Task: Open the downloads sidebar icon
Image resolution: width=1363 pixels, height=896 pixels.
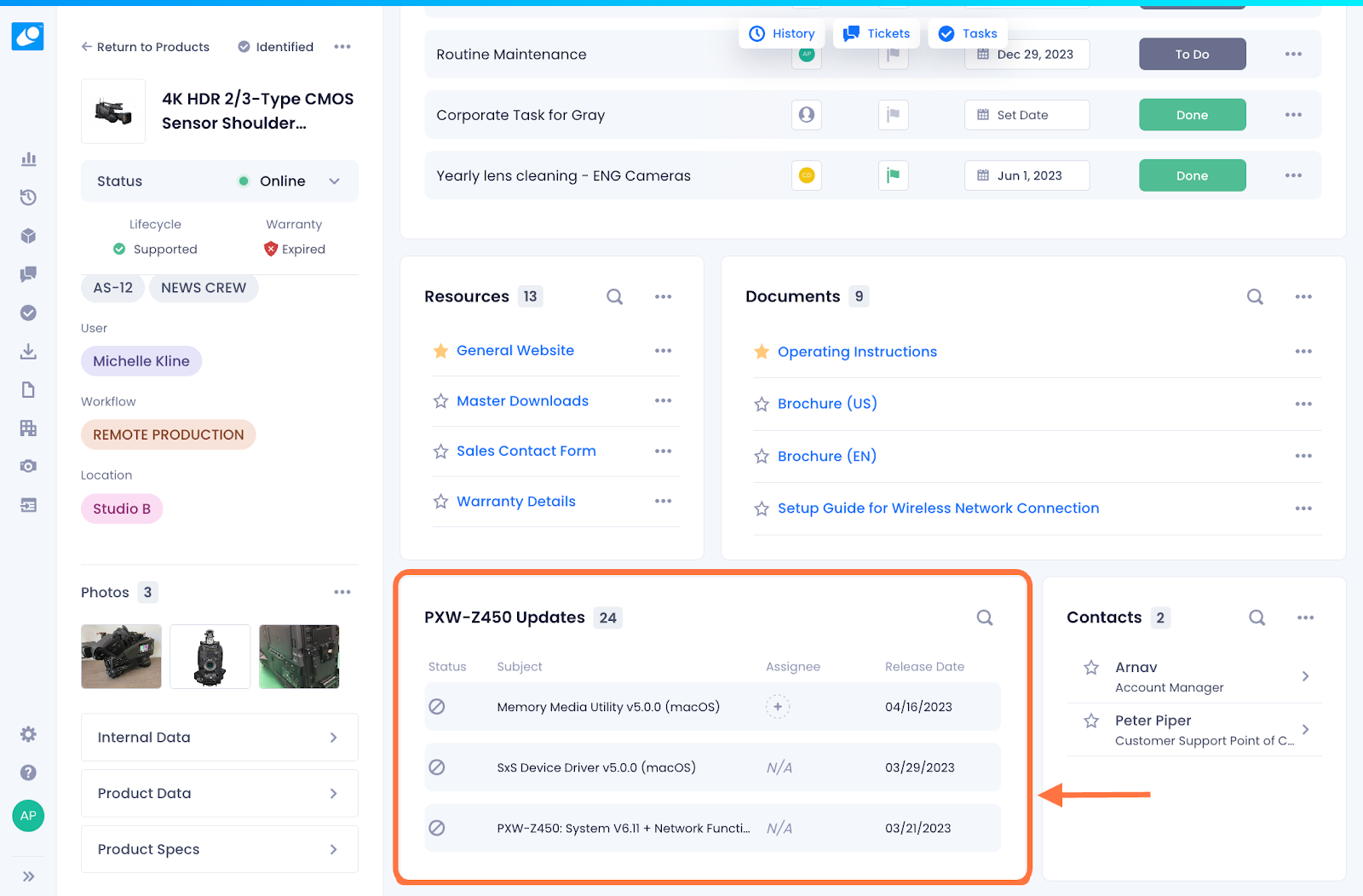Action: (x=28, y=351)
